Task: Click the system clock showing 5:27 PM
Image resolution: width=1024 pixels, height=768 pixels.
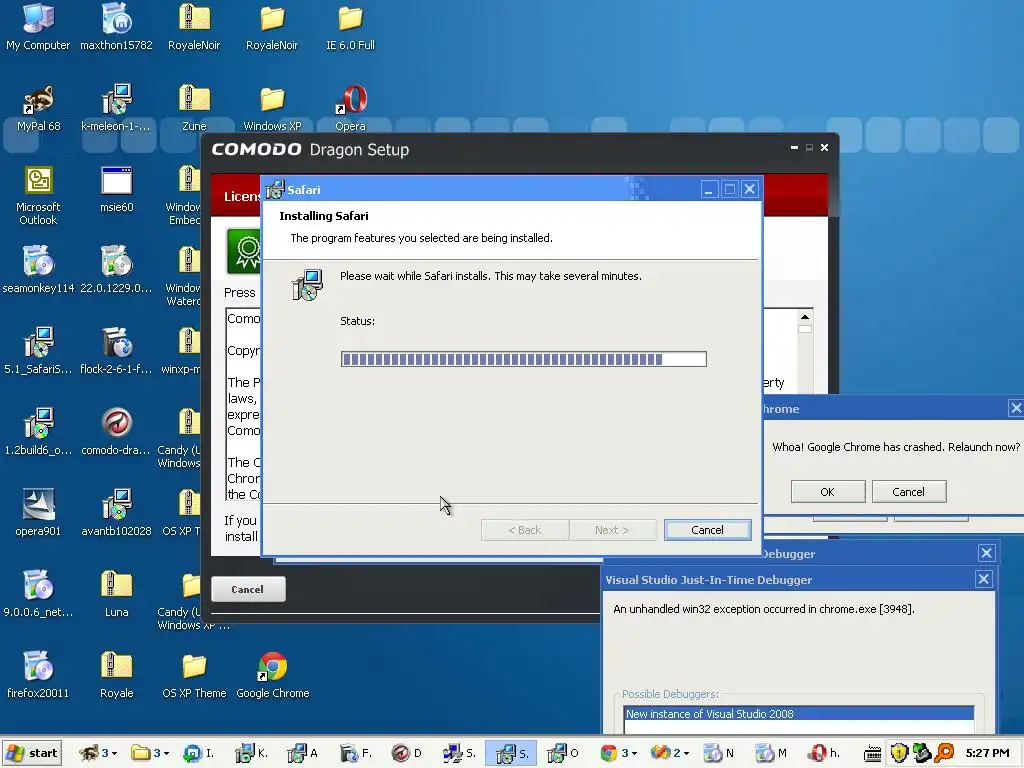Action: [987, 753]
